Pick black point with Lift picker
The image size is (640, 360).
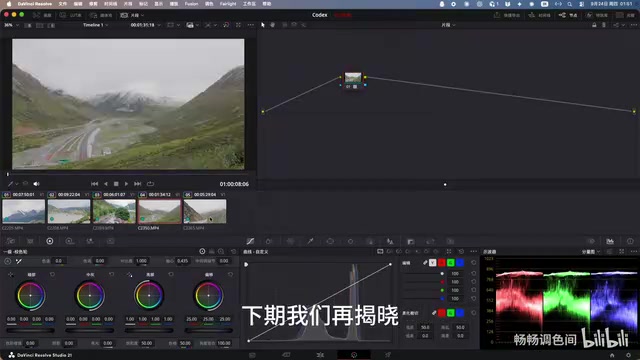(11, 274)
